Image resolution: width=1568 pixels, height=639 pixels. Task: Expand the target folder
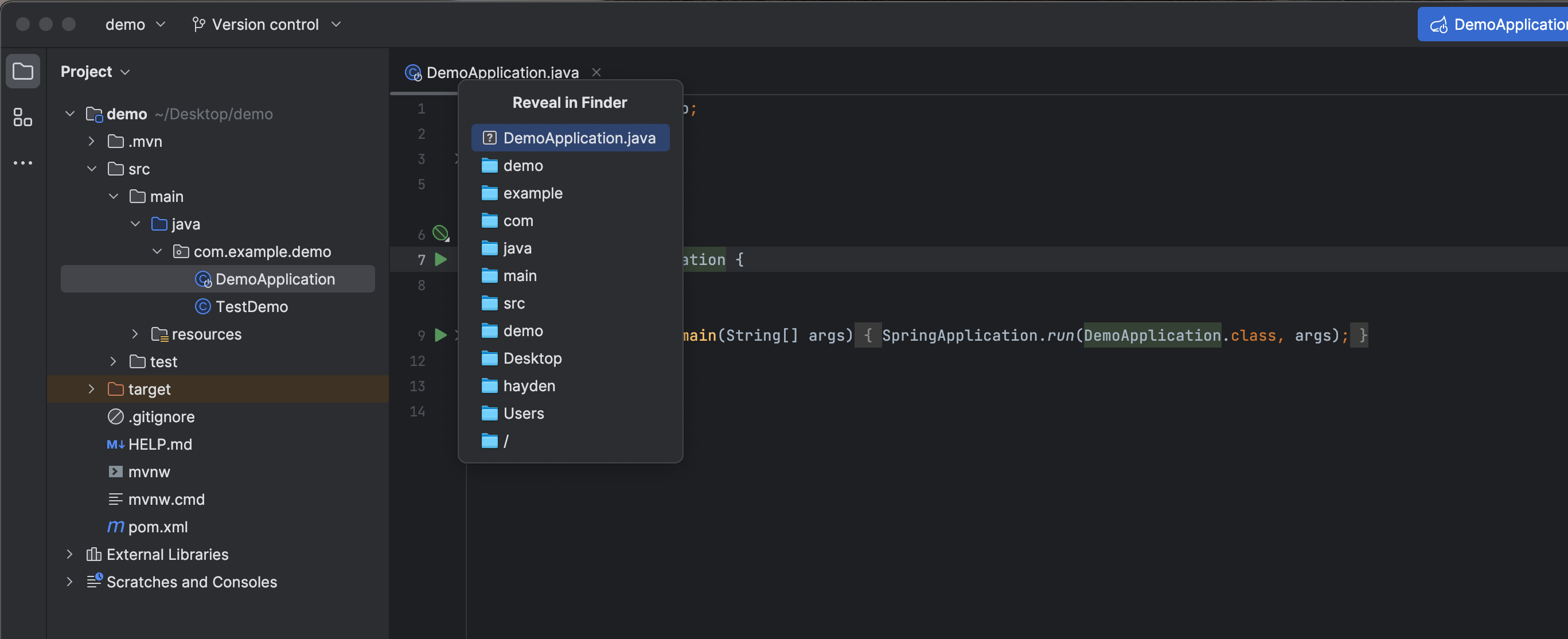92,389
